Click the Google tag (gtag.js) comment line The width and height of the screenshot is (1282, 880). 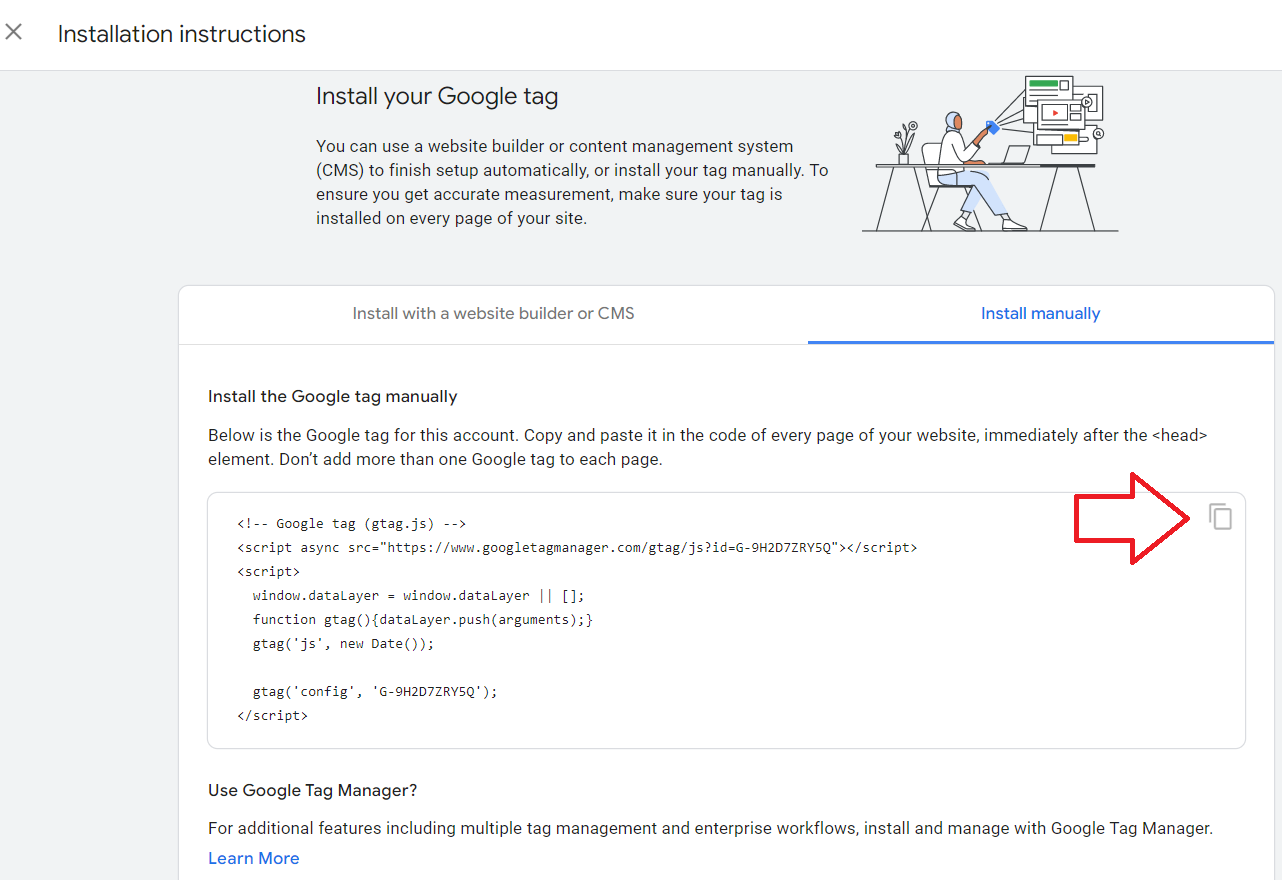tap(352, 523)
